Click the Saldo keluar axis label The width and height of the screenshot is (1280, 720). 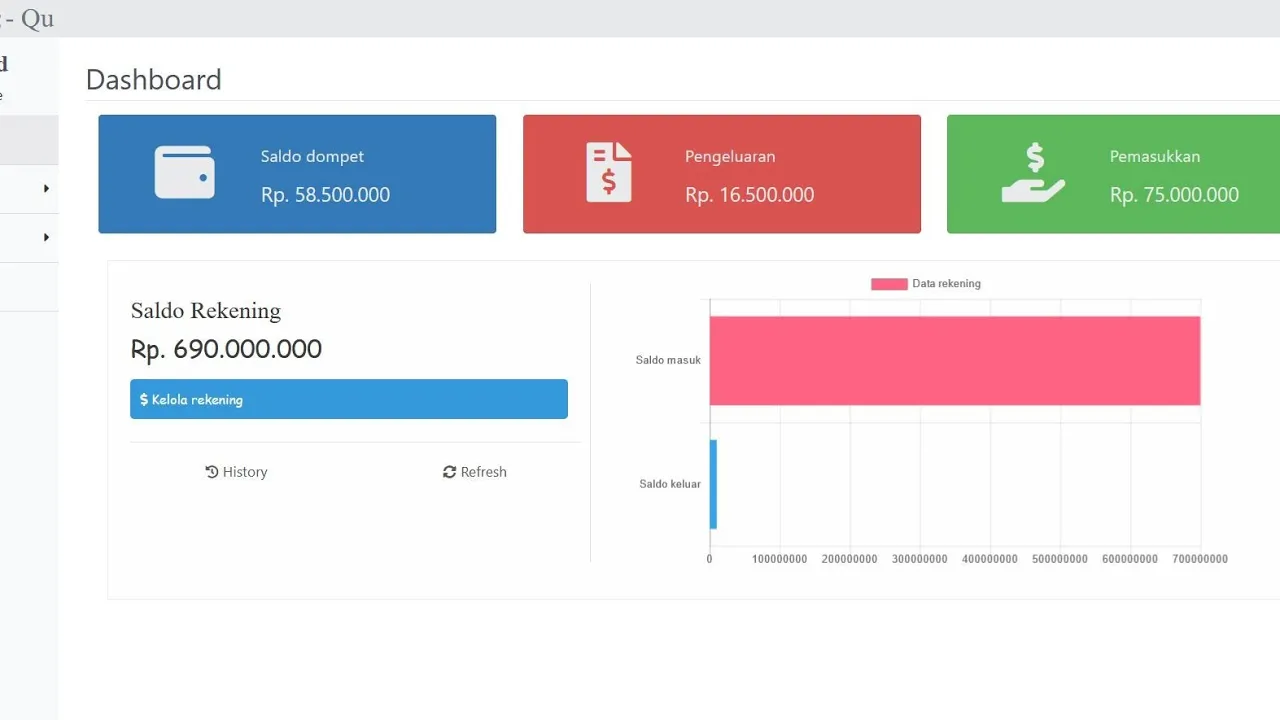[x=670, y=484]
